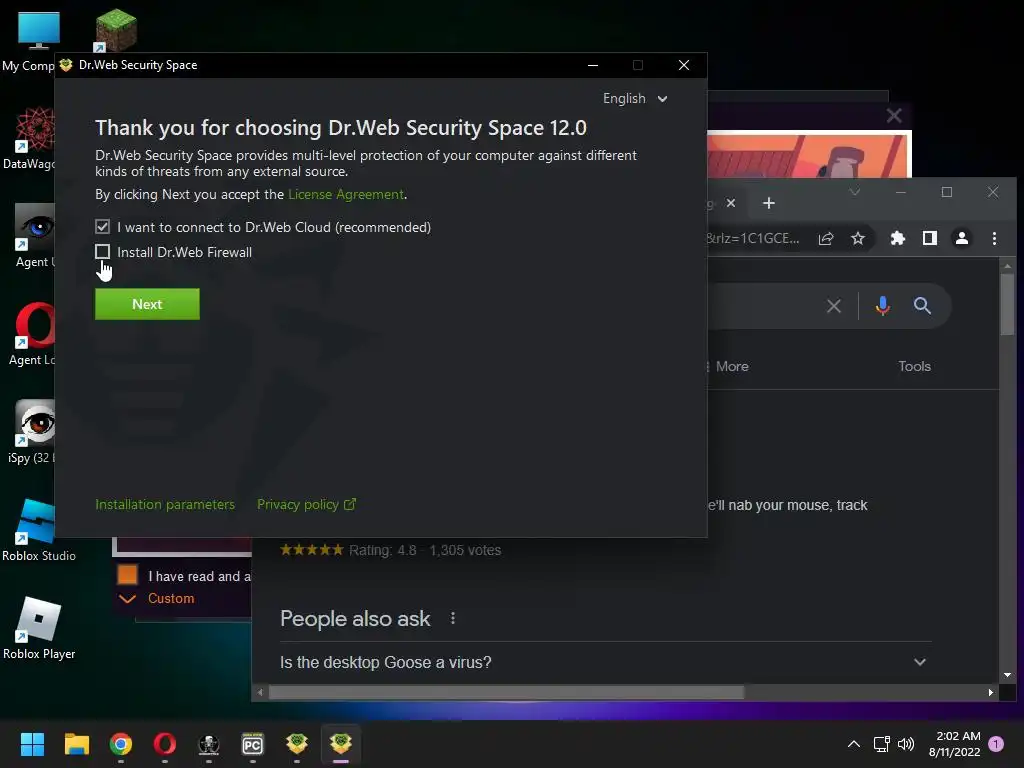
Task: Open a new Chrome tab
Action: click(769, 203)
